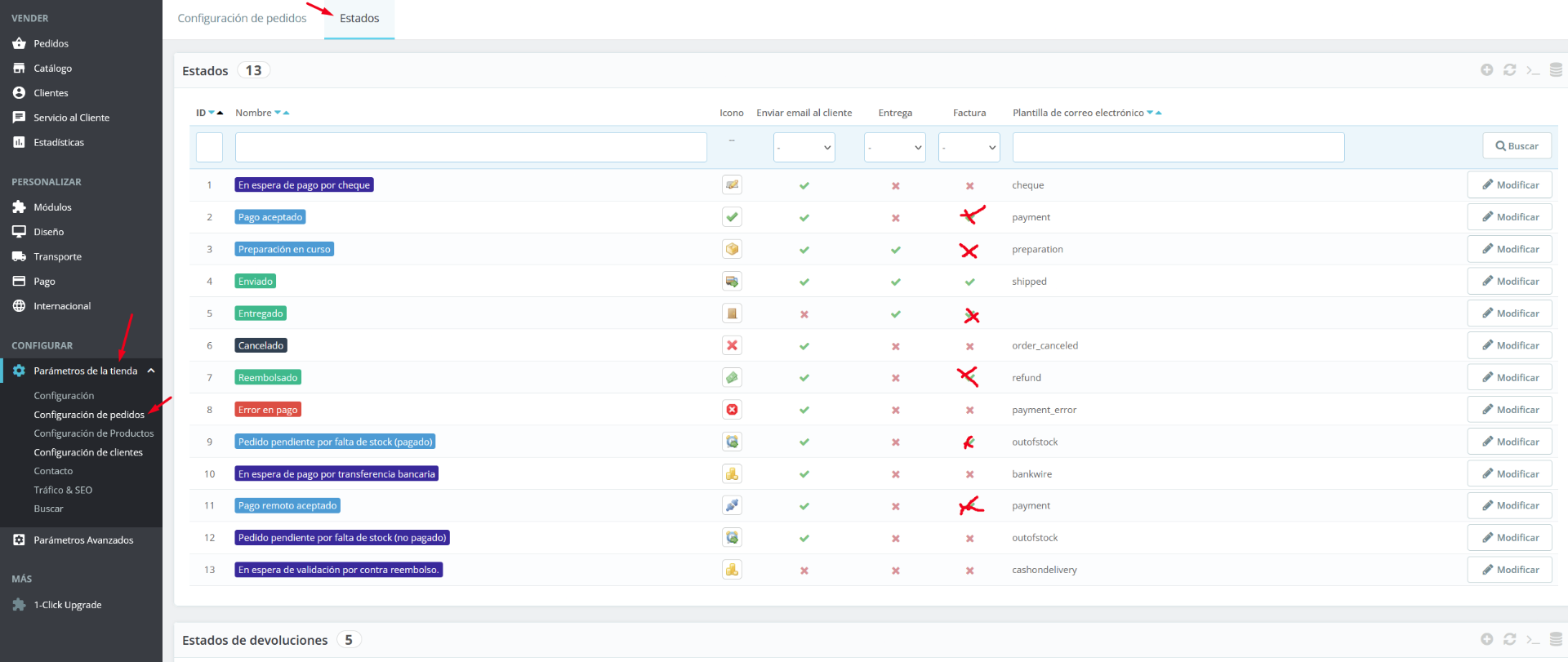Click the Buscar search button
Screen dimensions: 1568x662
[x=1517, y=146]
